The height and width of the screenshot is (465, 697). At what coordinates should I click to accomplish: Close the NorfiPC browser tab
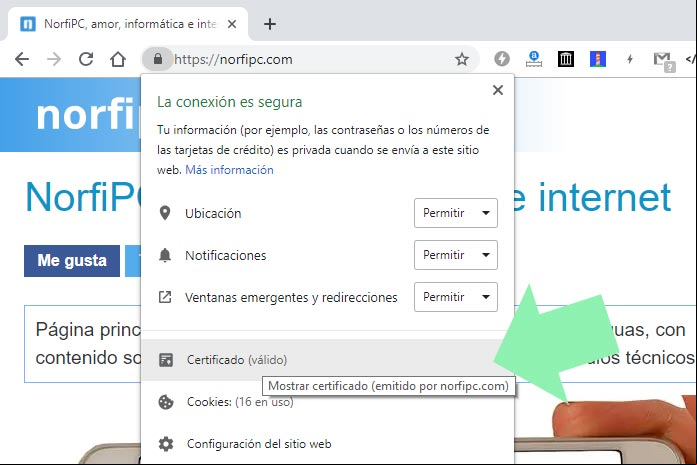point(232,24)
